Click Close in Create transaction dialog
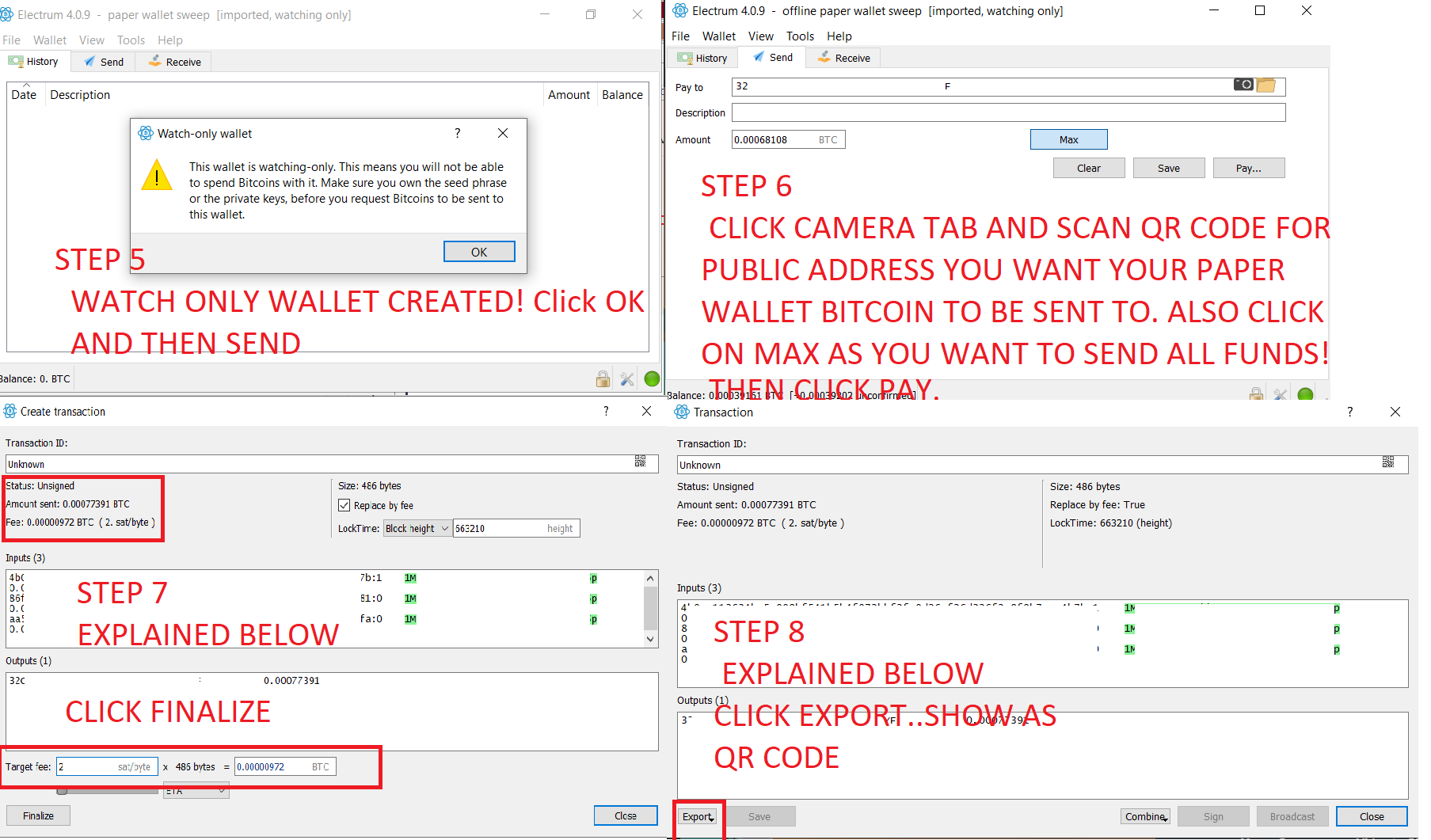The image size is (1431, 840). (x=626, y=815)
